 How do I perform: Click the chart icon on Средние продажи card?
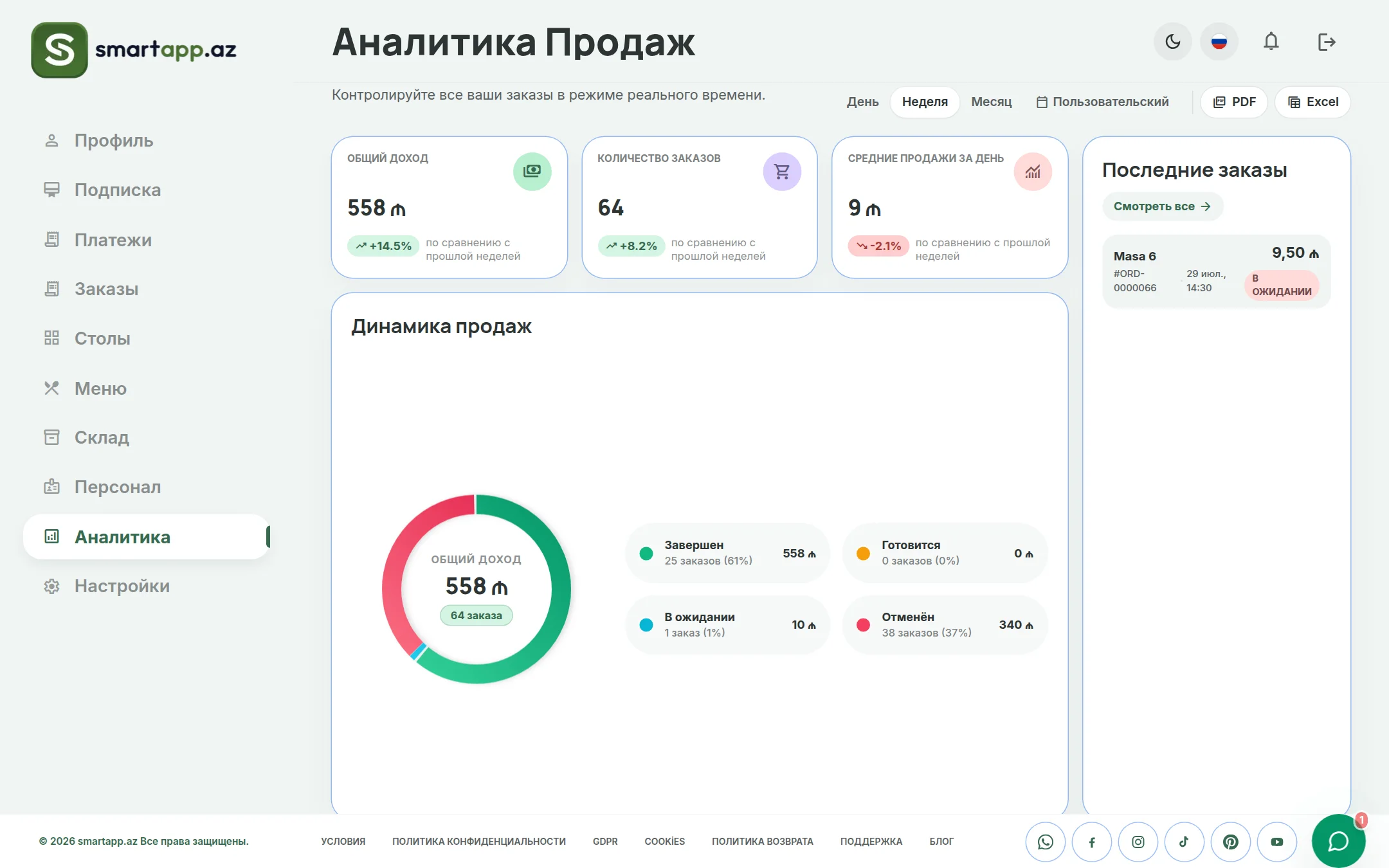(x=1033, y=171)
